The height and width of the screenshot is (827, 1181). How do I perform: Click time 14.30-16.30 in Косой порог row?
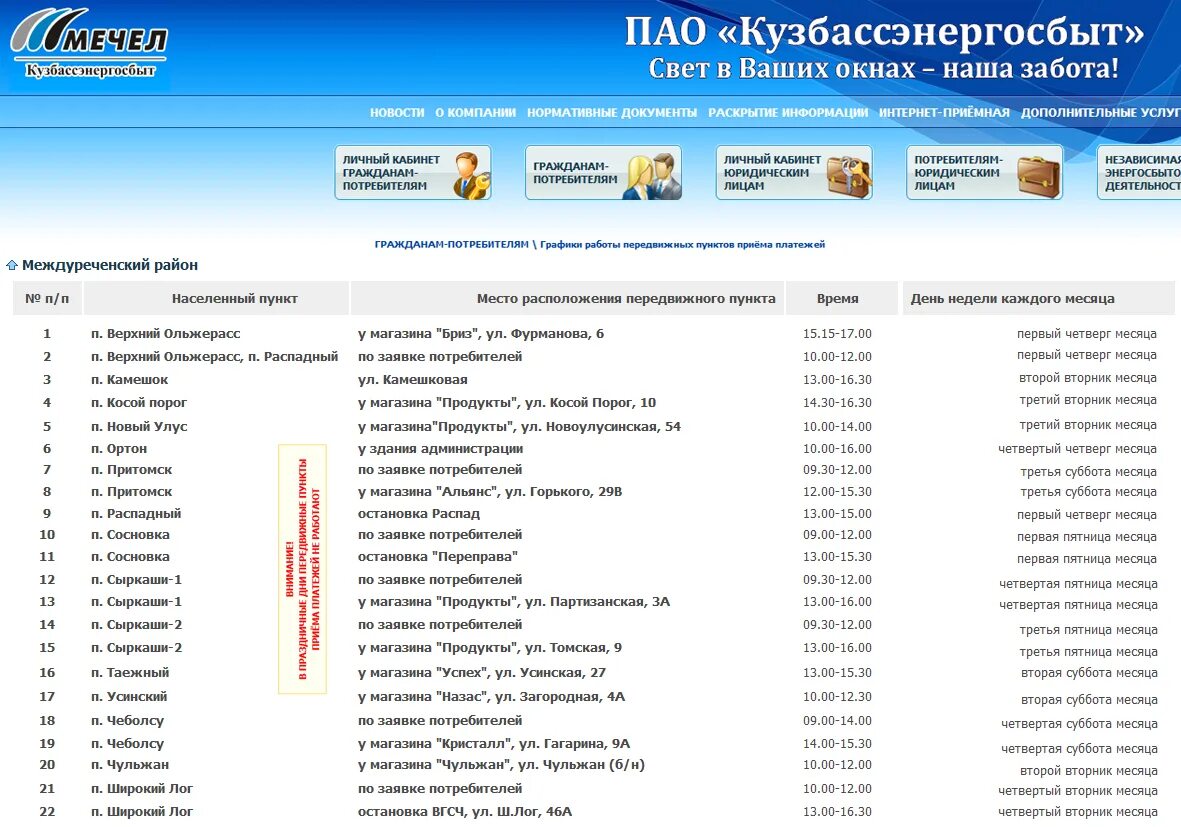(838, 403)
